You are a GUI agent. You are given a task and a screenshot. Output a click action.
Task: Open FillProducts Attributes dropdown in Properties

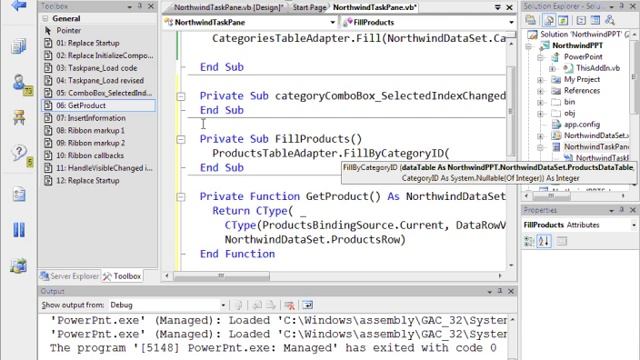[633, 225]
